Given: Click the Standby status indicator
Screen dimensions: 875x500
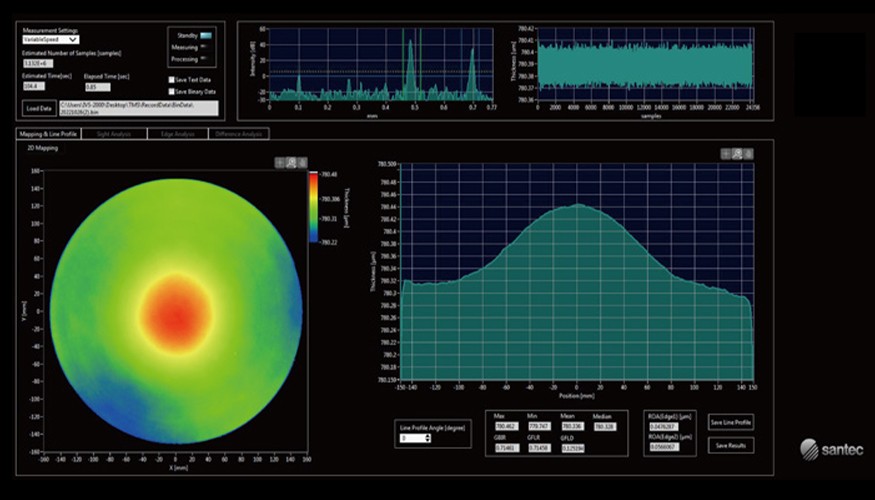Looking at the screenshot, I should 205,36.
